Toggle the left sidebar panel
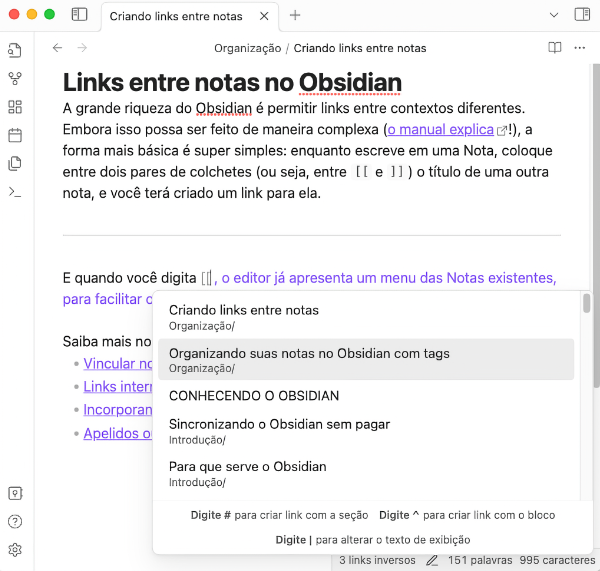Viewport: 600px width, 571px height. 79,15
